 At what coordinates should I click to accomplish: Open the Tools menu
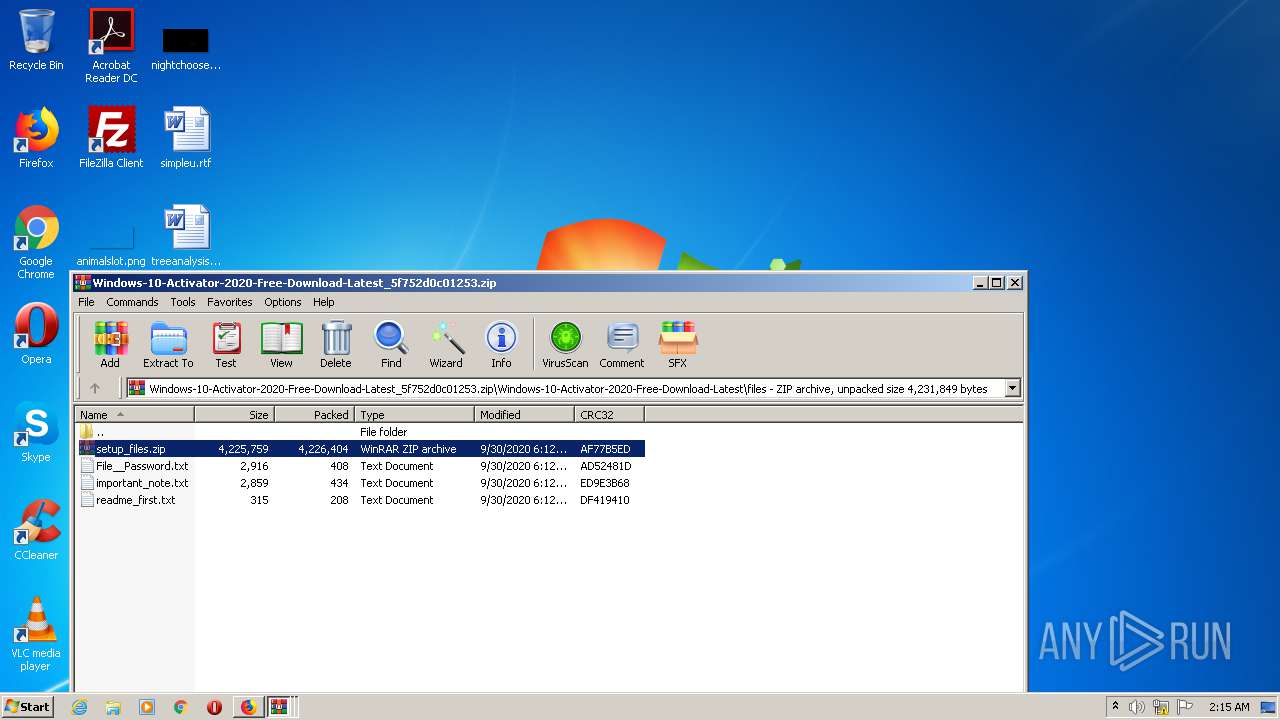click(183, 302)
